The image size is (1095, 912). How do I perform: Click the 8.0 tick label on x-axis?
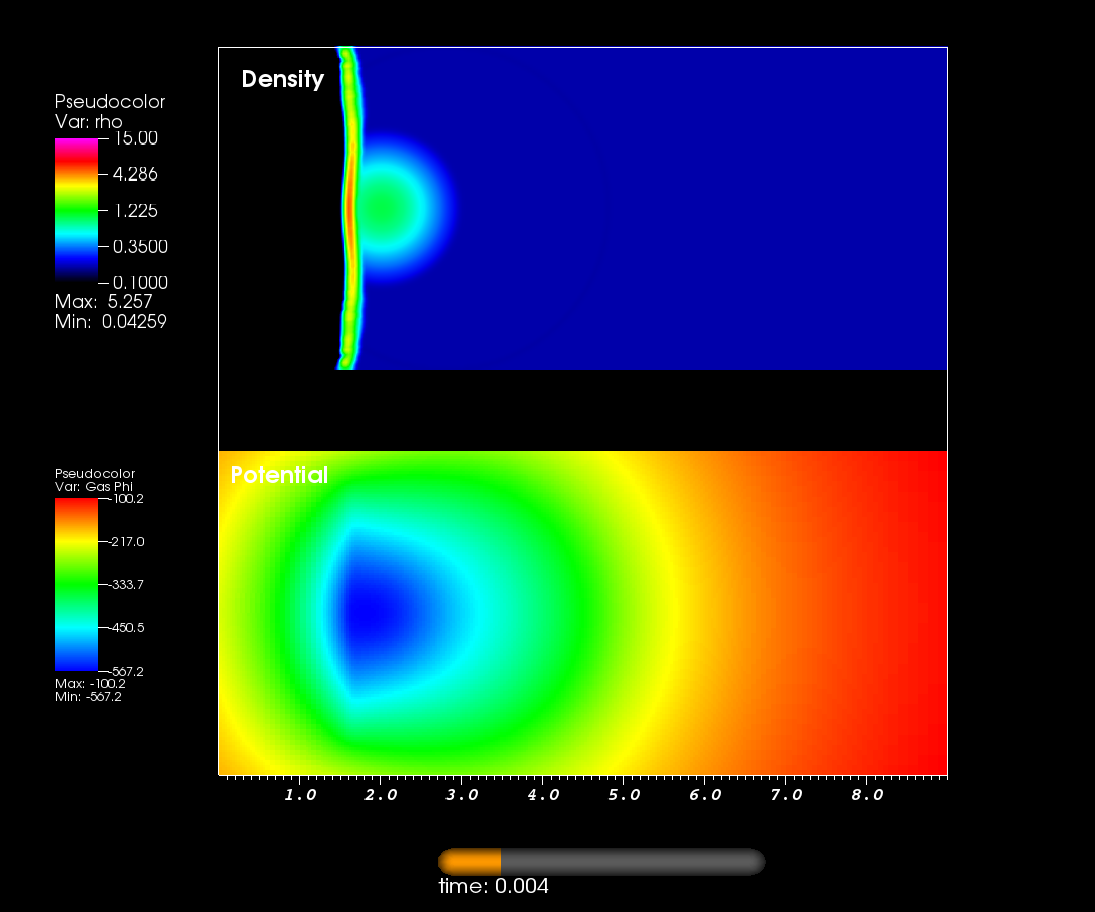coord(867,795)
